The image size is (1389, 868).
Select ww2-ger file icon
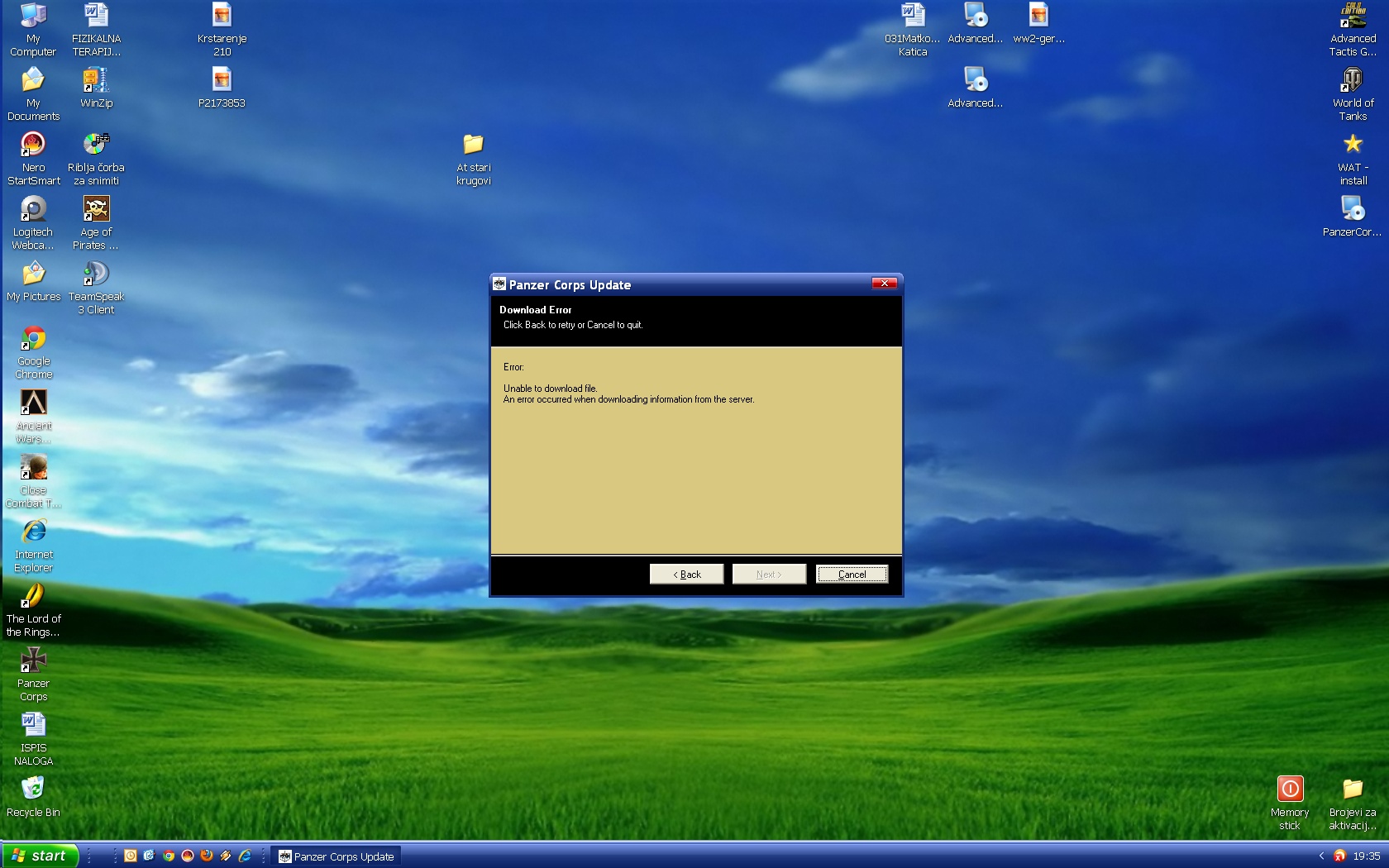pyautogui.click(x=1038, y=23)
